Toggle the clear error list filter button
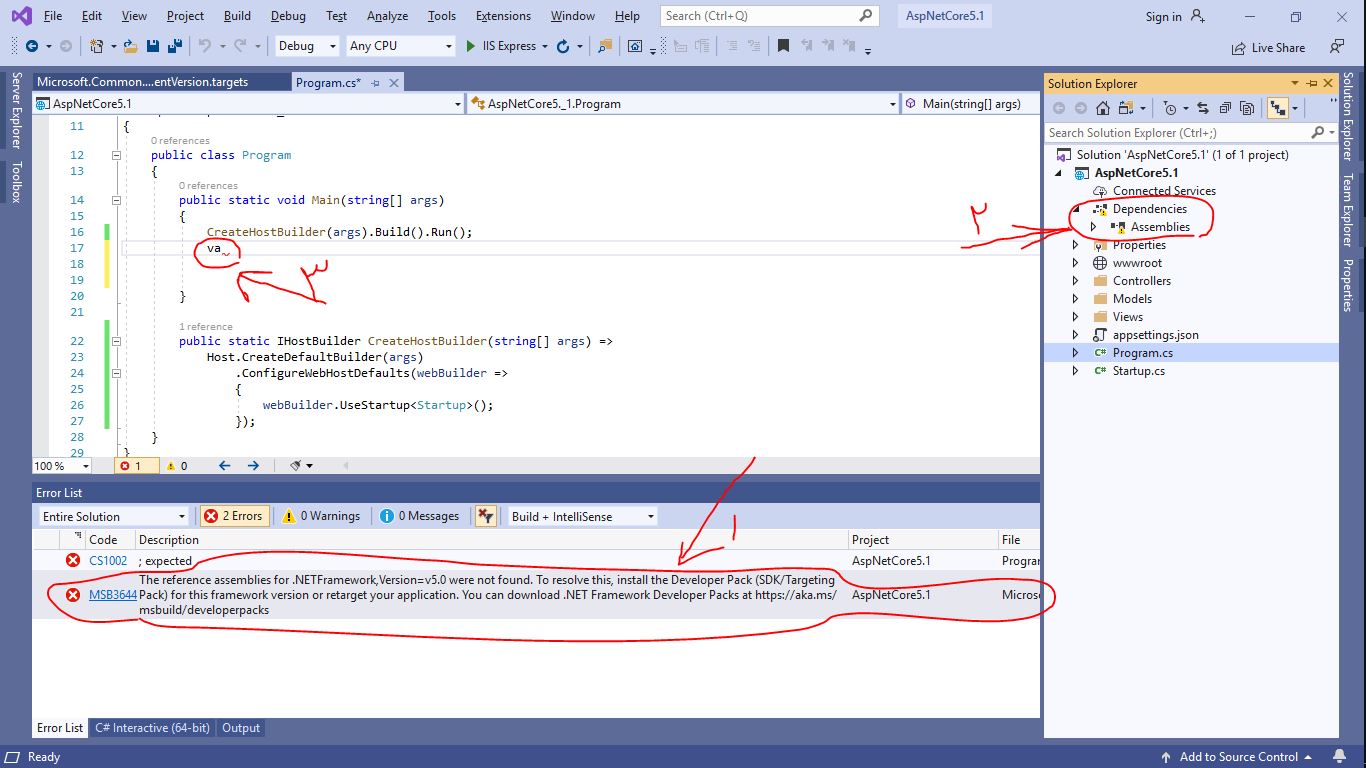 tap(485, 516)
